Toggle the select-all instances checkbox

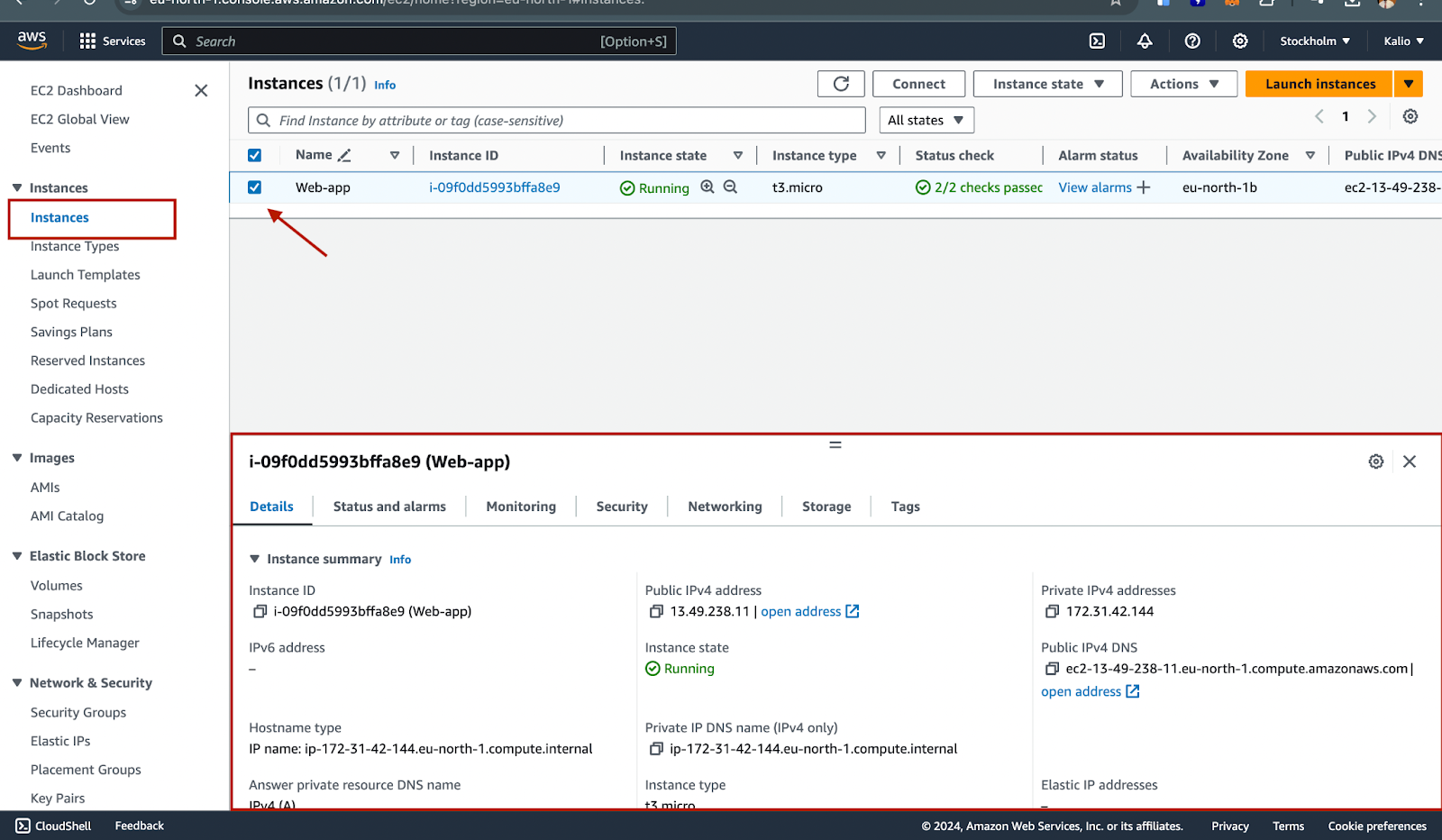click(254, 155)
